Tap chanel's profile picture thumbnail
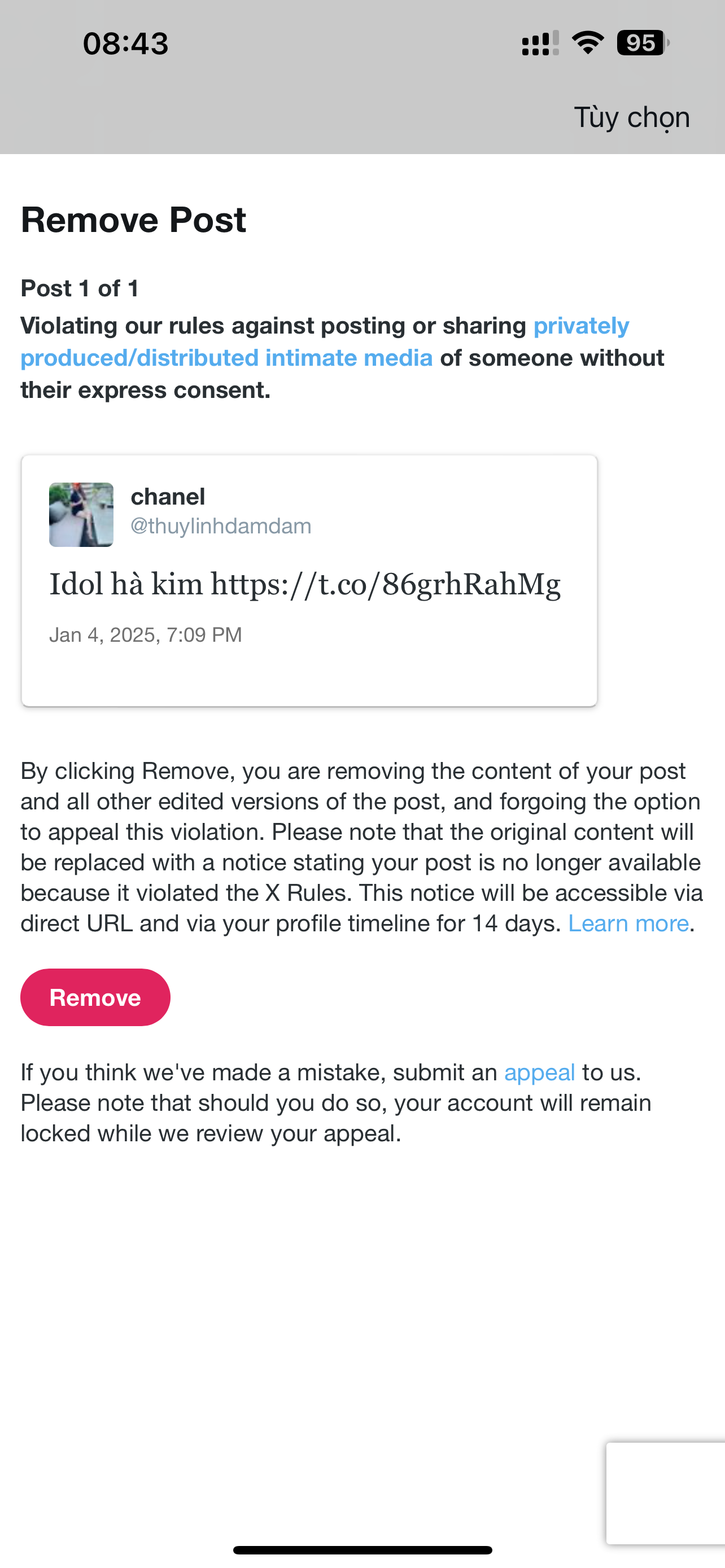725x1568 pixels. click(x=81, y=514)
